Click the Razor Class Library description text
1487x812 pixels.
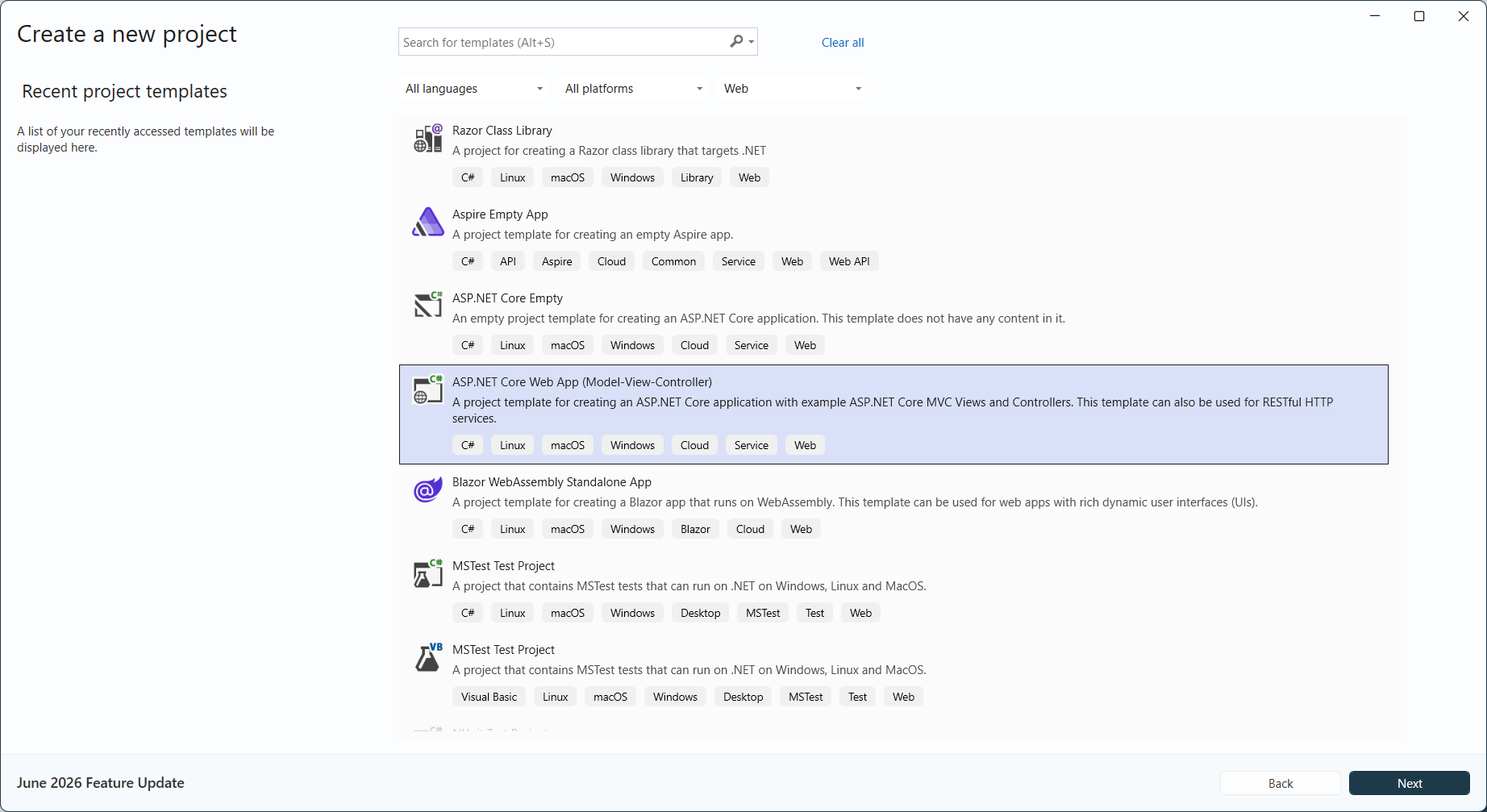610,151
